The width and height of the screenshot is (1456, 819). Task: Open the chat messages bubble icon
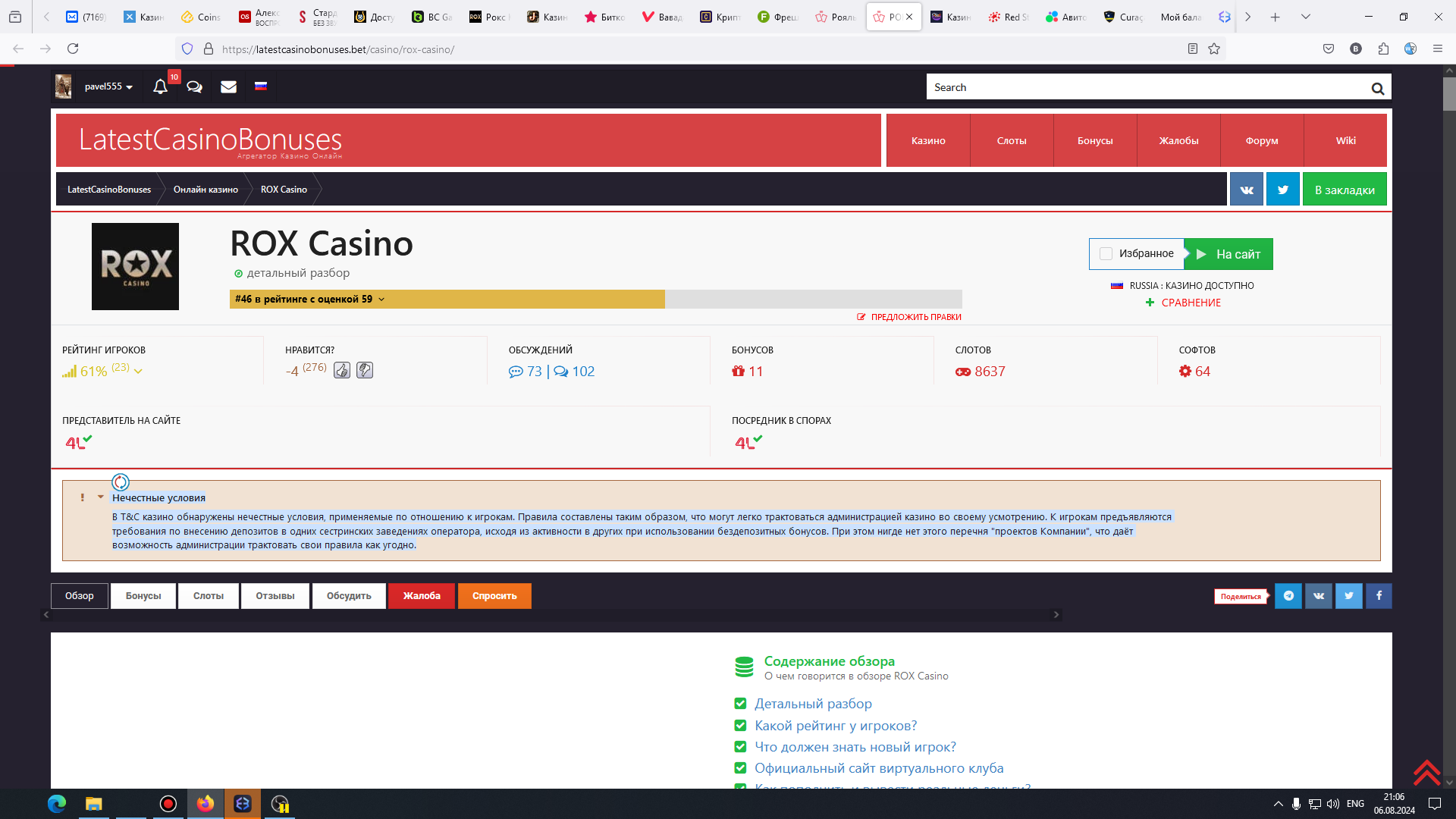(x=194, y=86)
